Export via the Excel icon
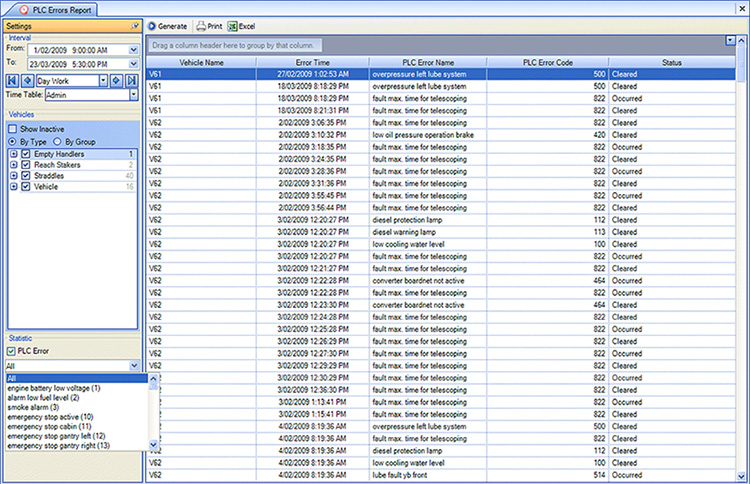 click(x=232, y=26)
